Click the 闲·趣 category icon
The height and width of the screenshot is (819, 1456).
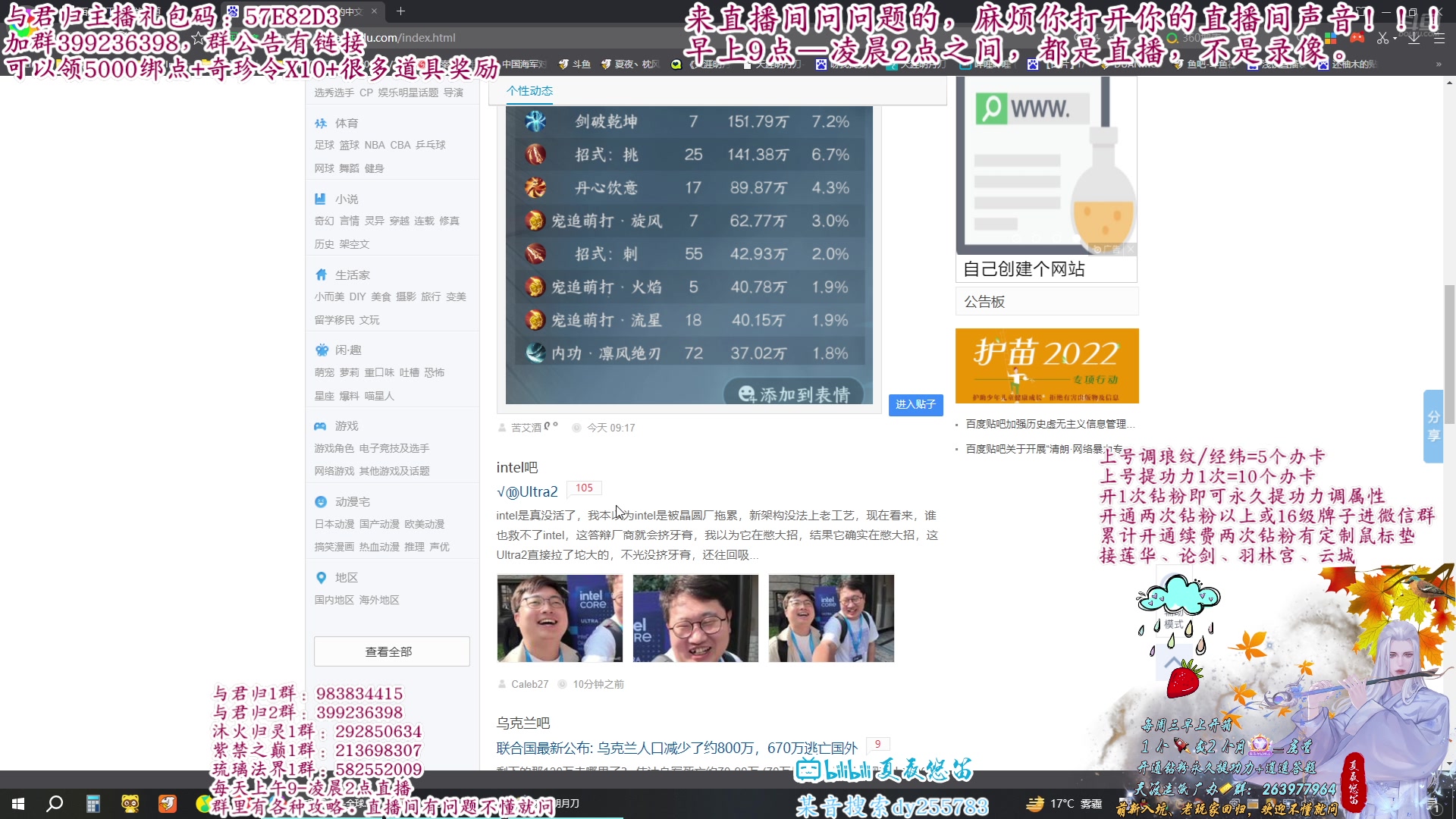(321, 350)
